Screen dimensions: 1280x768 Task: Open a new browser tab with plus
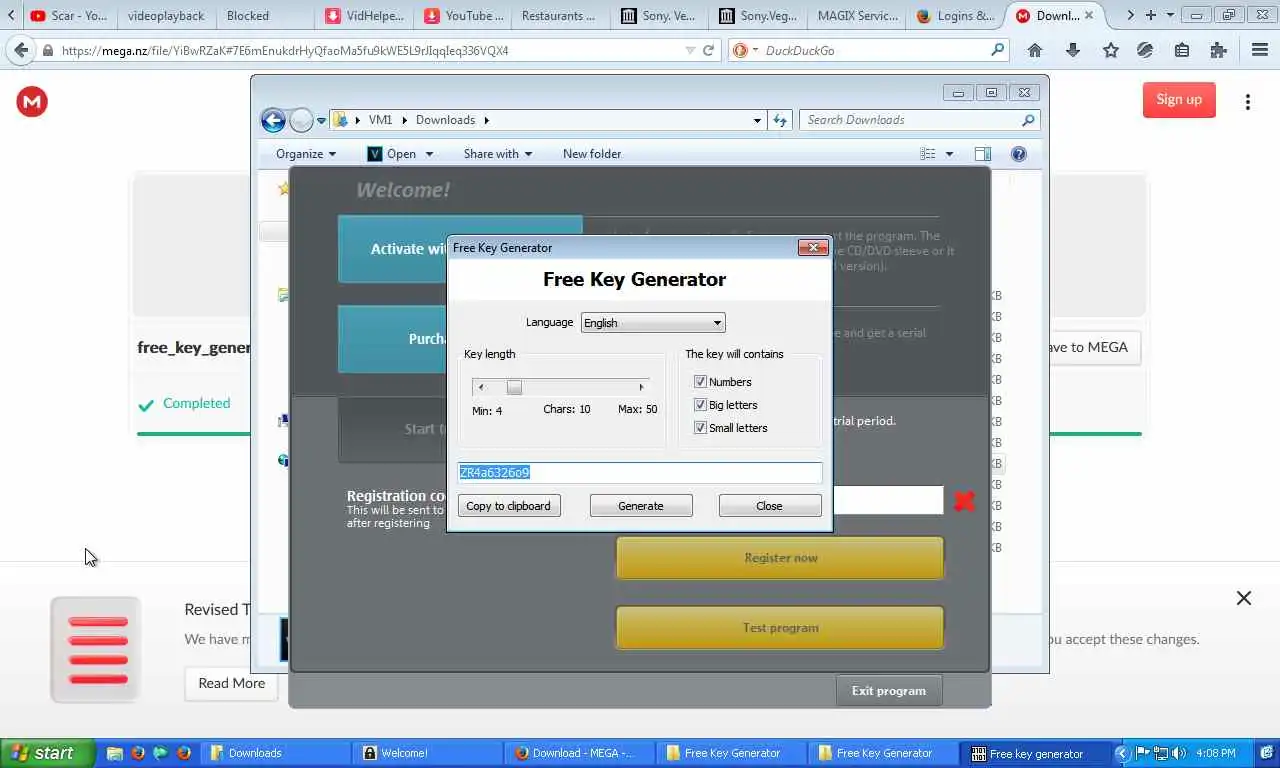[x=1151, y=15]
